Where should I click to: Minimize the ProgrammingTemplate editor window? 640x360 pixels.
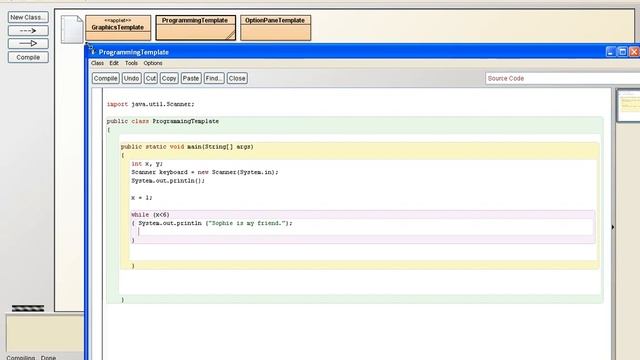click(x=611, y=52)
